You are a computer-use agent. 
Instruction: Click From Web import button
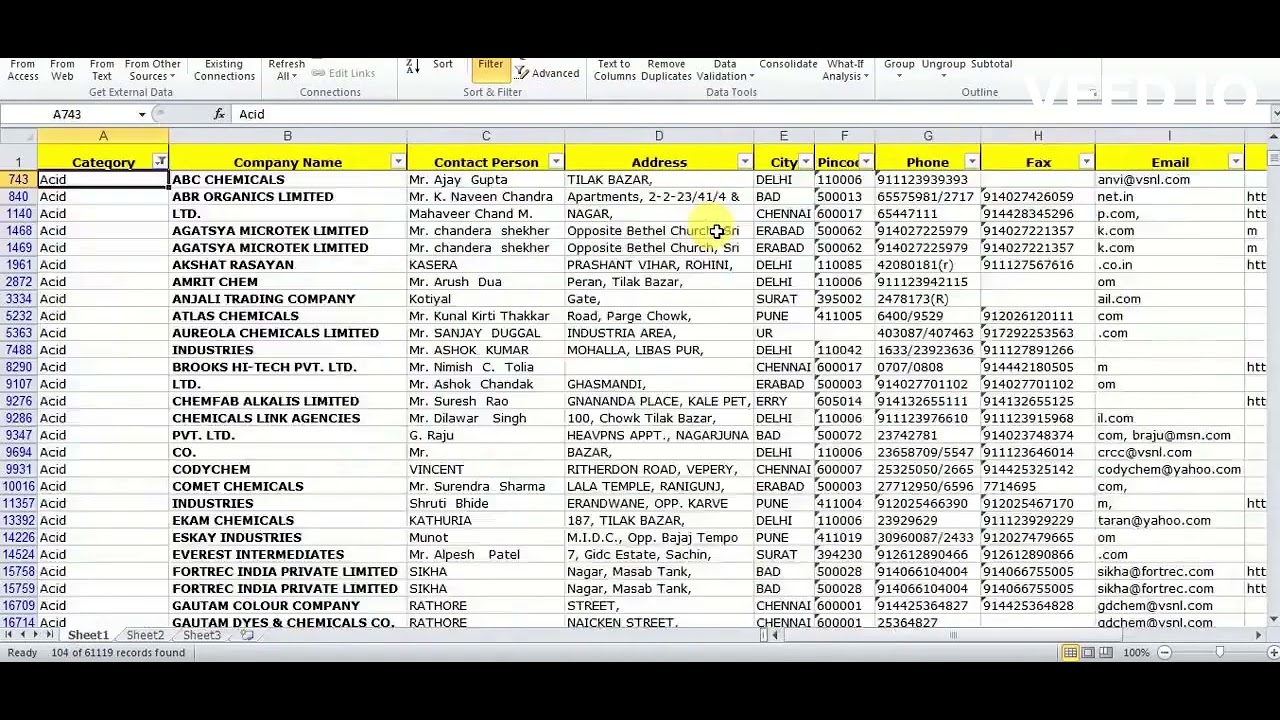(x=62, y=70)
